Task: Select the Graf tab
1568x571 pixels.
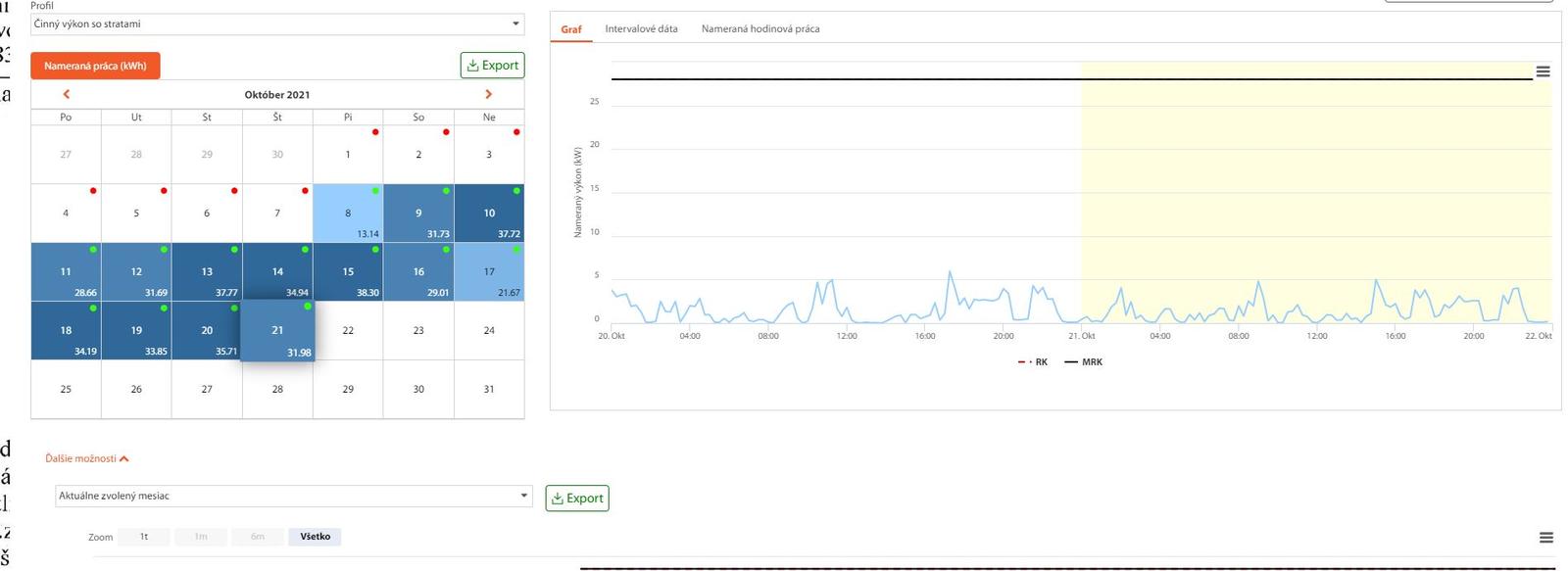Action: tap(570, 29)
